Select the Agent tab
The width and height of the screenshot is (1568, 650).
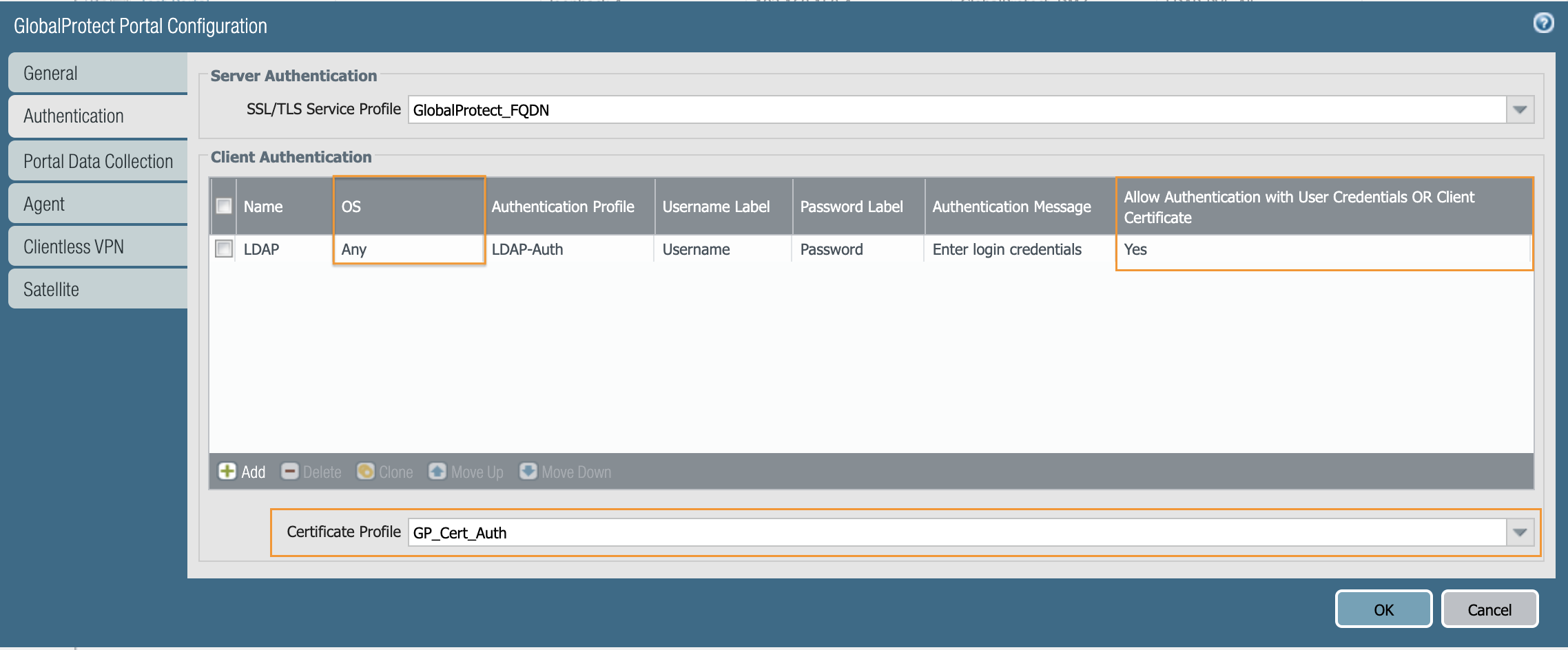(97, 203)
